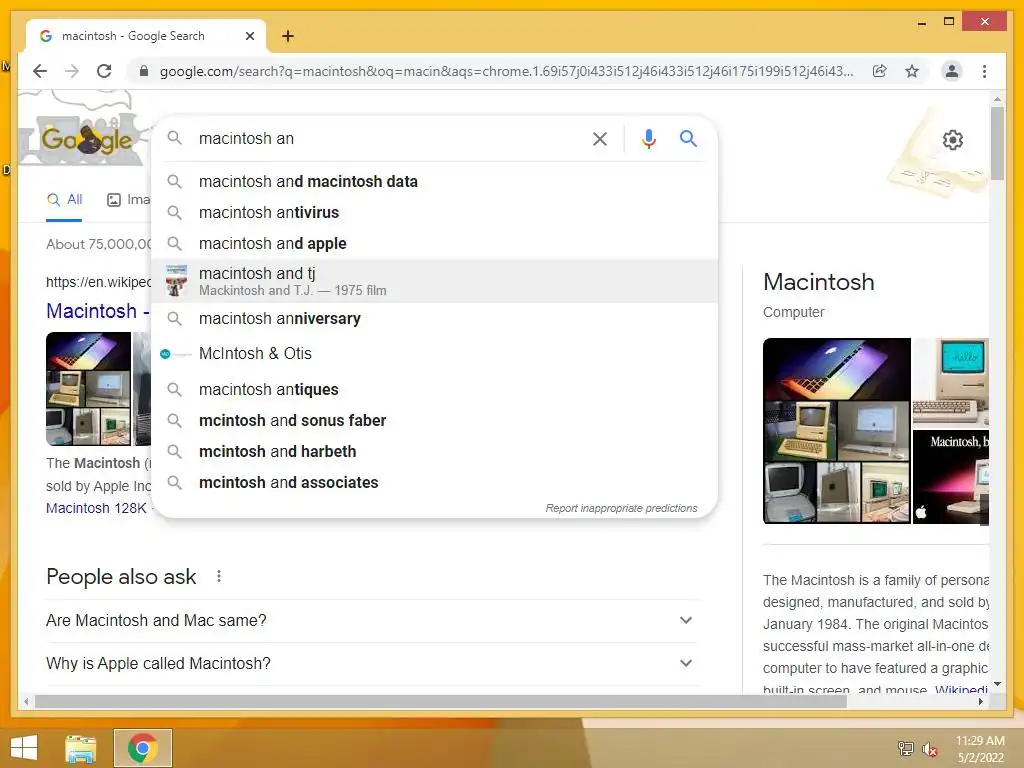Screen dimensions: 1024x768
Task: Select suggestion 'McIntosh & Otis'
Action: 434,353
